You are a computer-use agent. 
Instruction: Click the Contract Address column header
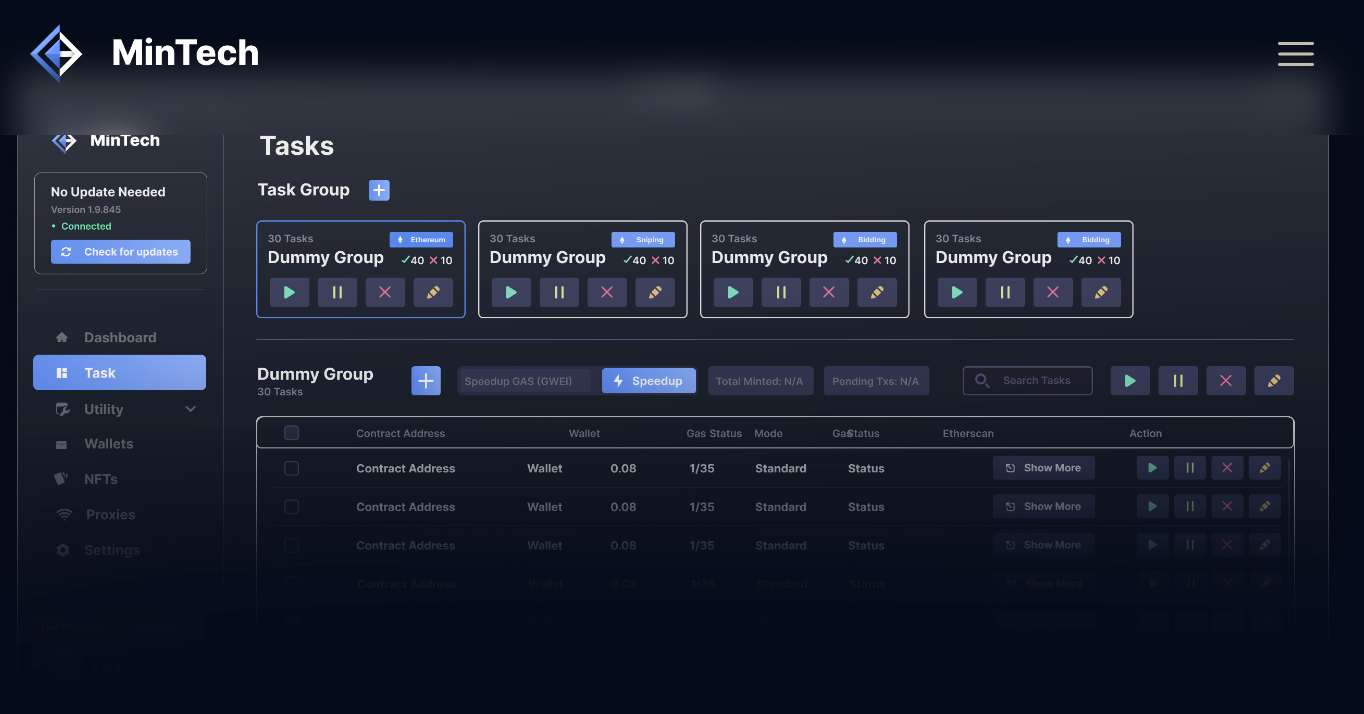click(x=401, y=434)
